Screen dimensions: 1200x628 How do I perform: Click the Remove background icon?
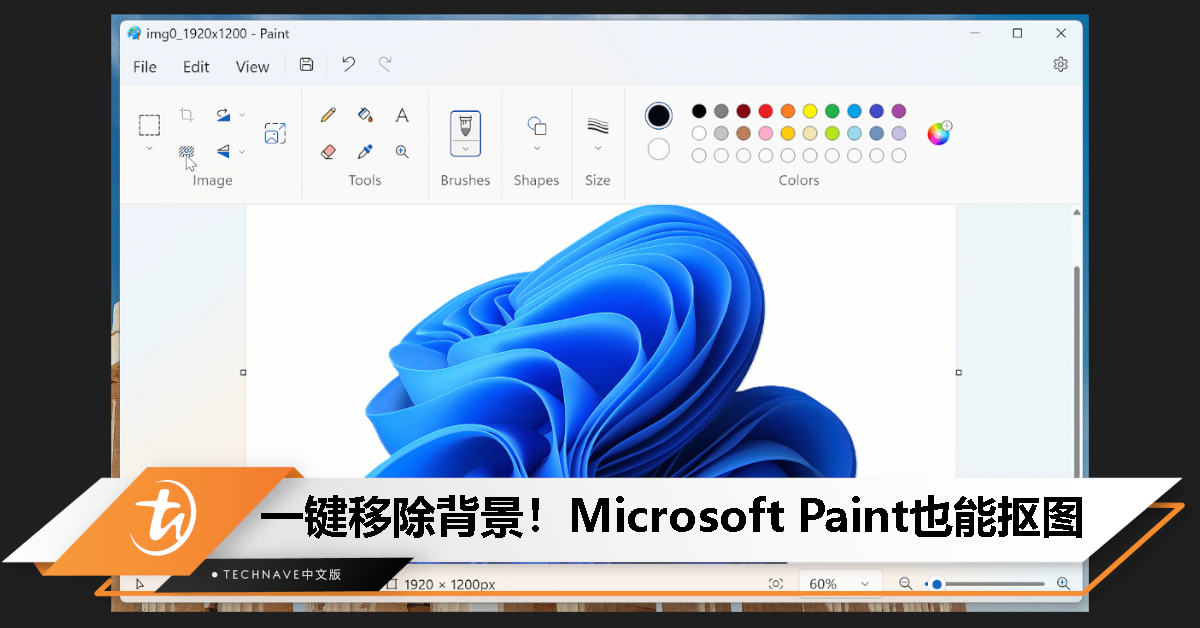point(186,151)
